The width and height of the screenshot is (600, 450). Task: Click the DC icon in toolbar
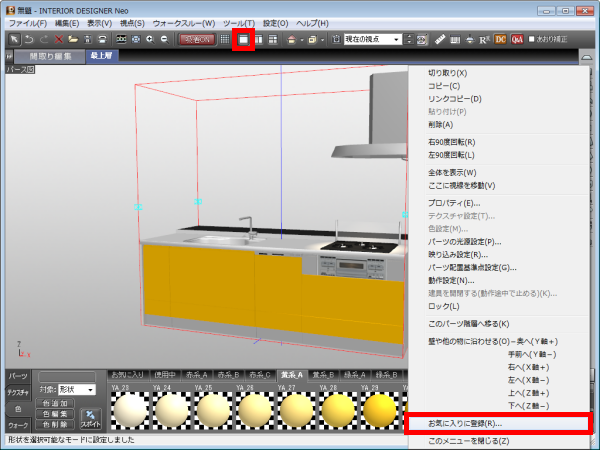point(501,39)
